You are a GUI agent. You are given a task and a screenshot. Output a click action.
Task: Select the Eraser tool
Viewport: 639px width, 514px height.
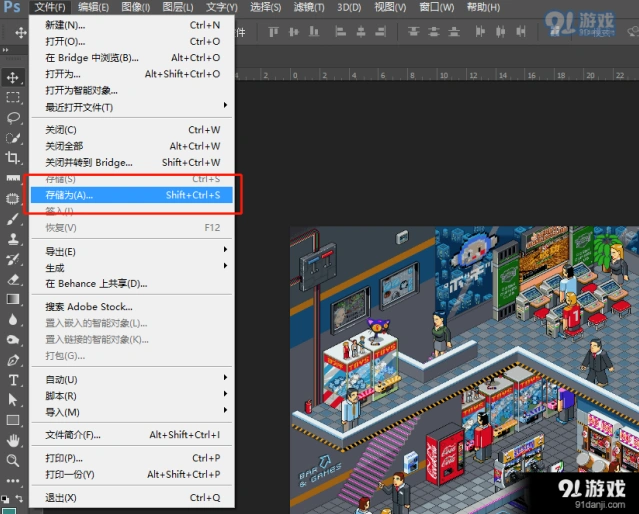pyautogui.click(x=13, y=279)
